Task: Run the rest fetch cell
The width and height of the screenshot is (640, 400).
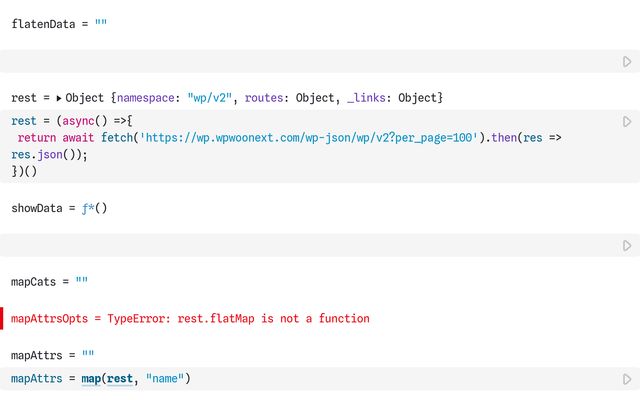Action: pyautogui.click(x=627, y=121)
